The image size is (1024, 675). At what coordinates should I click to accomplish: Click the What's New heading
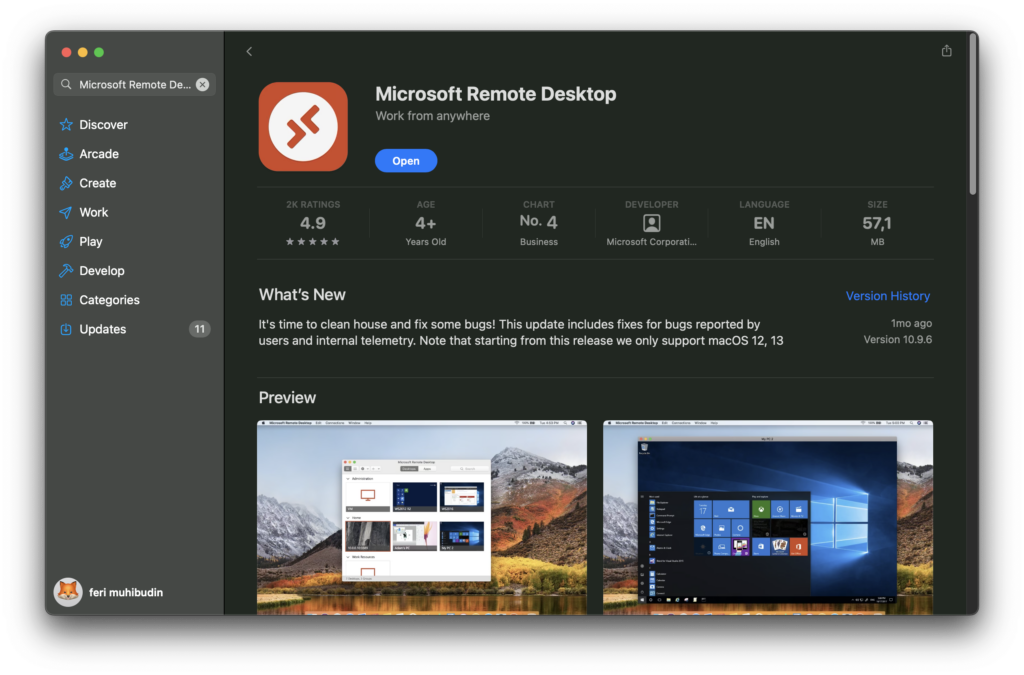coord(302,294)
